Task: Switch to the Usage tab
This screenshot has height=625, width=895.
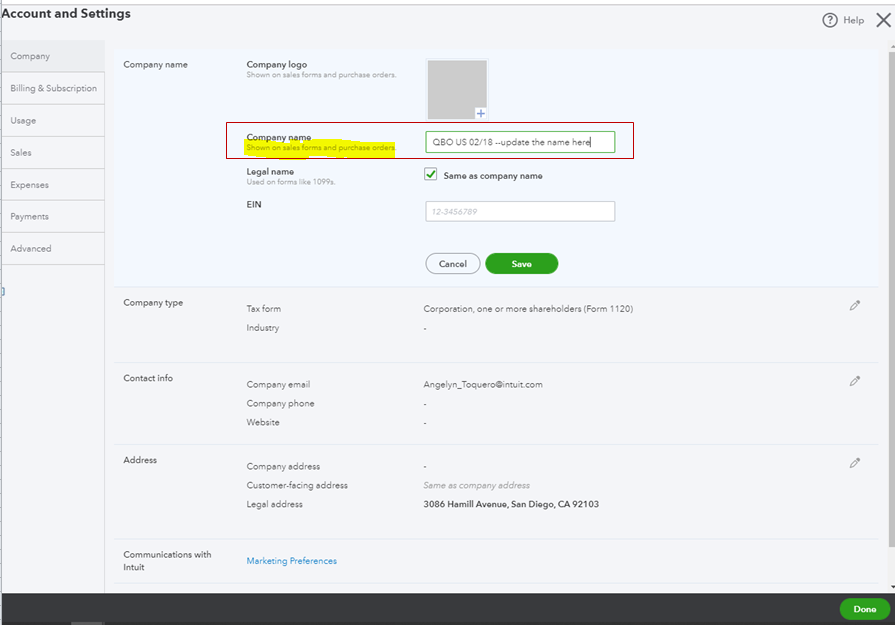Action: [x=53, y=120]
